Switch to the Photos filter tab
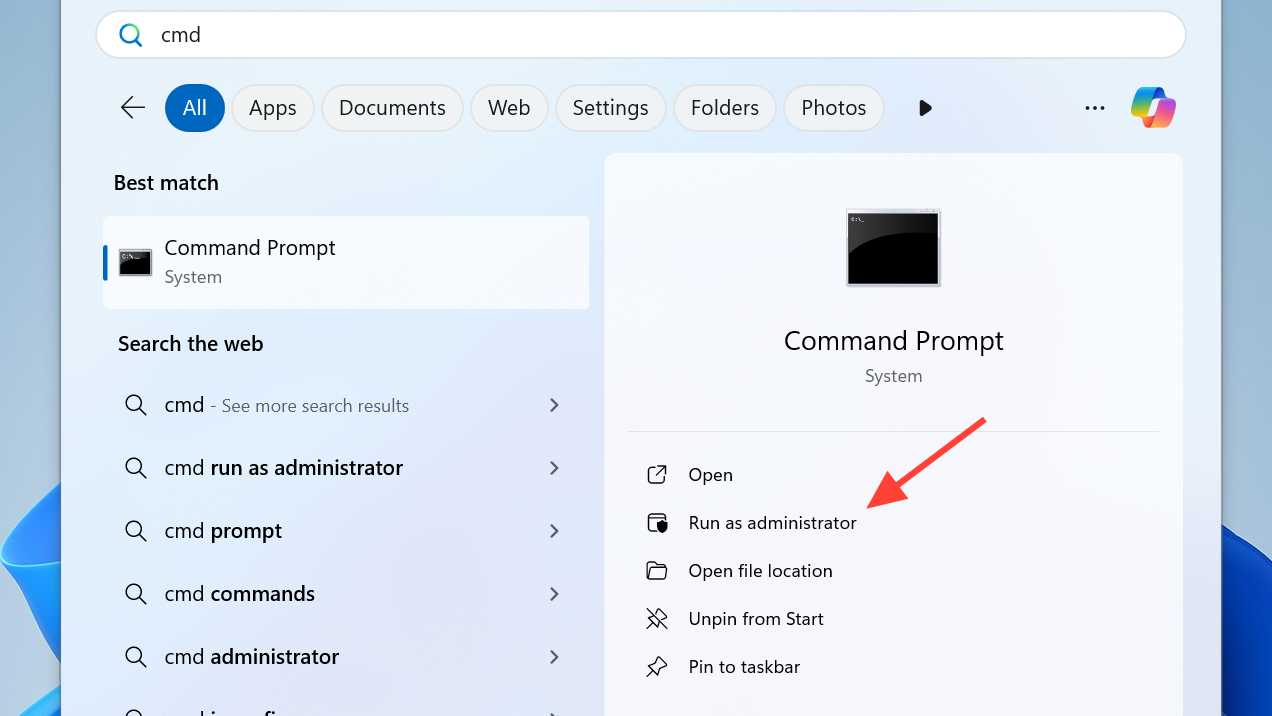The height and width of the screenshot is (716, 1272). click(x=834, y=108)
